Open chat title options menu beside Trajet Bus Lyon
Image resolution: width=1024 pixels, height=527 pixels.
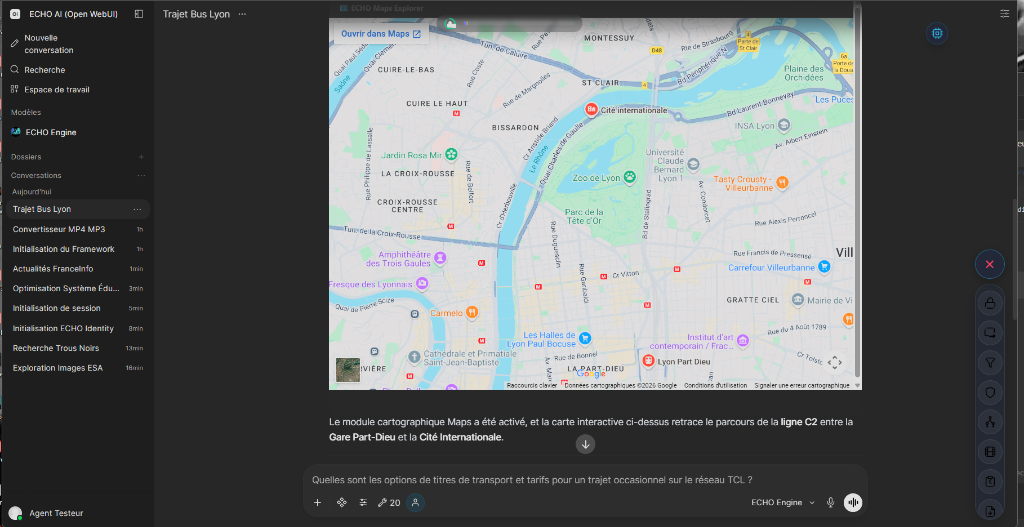[x=242, y=14]
